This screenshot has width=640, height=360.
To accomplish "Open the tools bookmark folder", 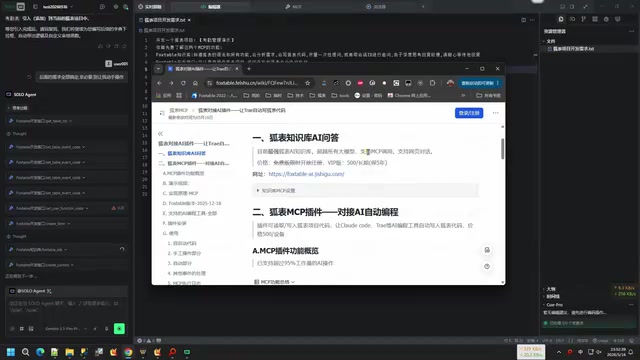I will coord(340,96).
